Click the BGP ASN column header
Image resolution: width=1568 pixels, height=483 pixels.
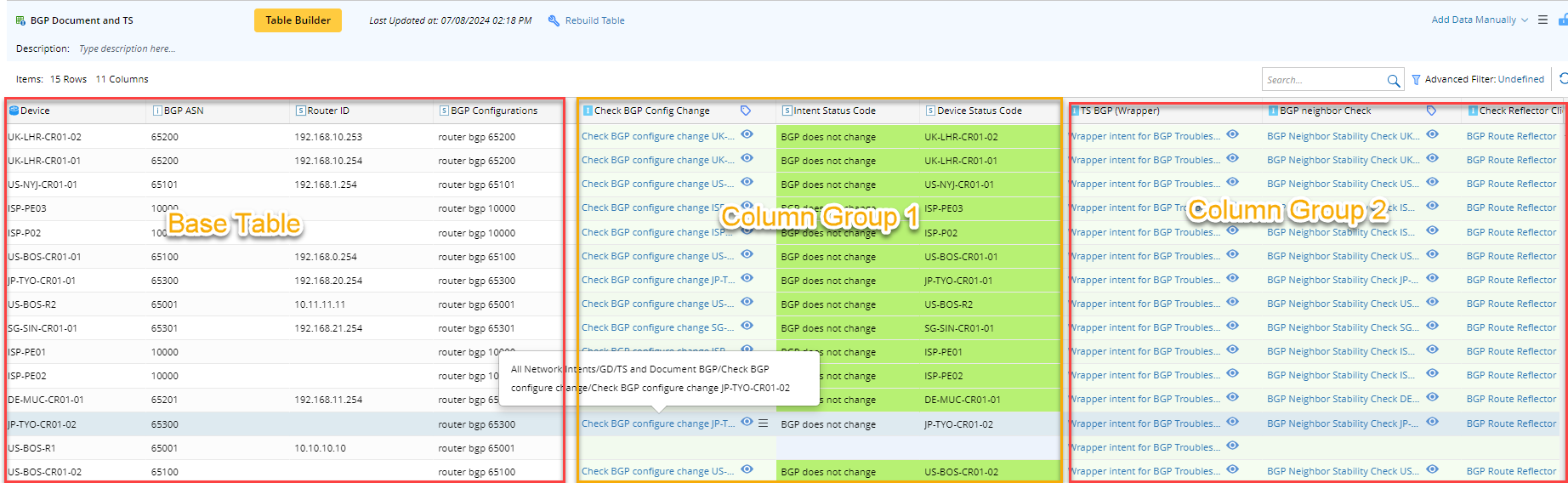click(x=219, y=111)
